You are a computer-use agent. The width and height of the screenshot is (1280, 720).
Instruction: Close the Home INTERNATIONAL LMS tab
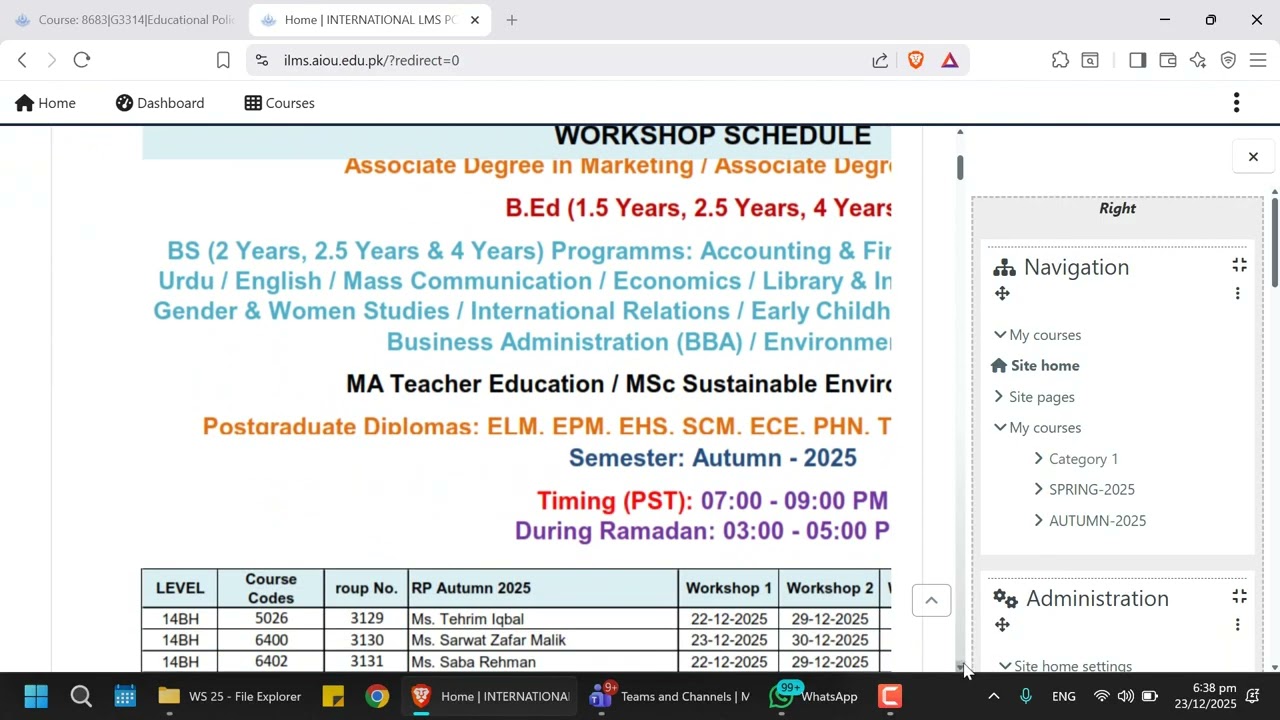pyautogui.click(x=475, y=20)
